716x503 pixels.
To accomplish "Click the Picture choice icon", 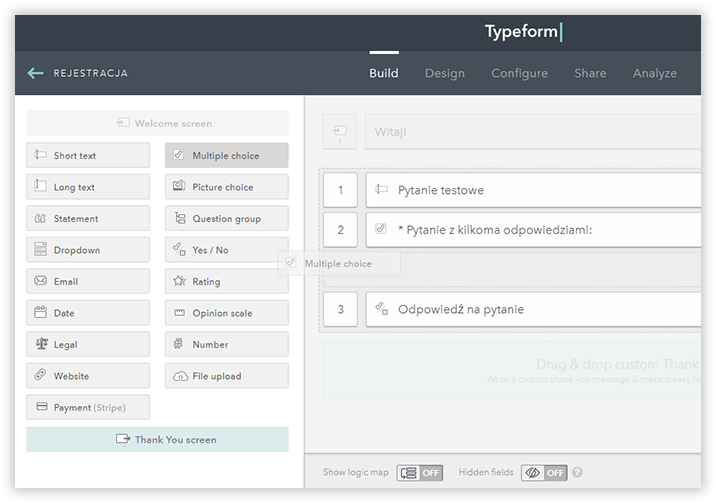I will 179,186.
